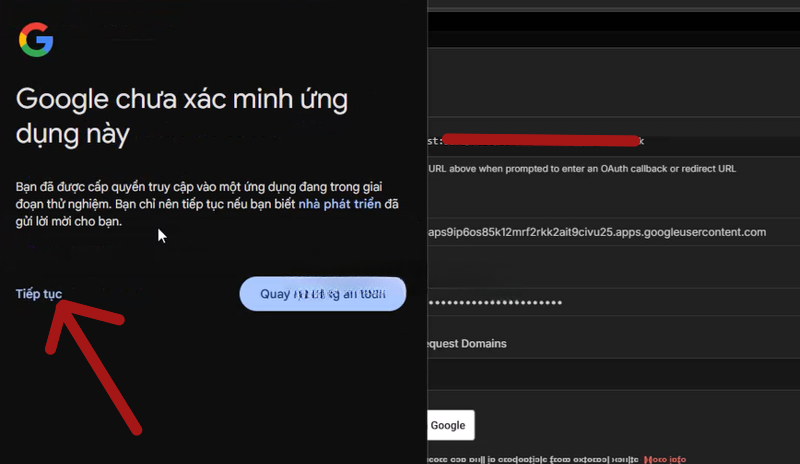The height and width of the screenshot is (464, 800).
Task: Click the 'Tiếp tục' link
Action: coord(39,294)
